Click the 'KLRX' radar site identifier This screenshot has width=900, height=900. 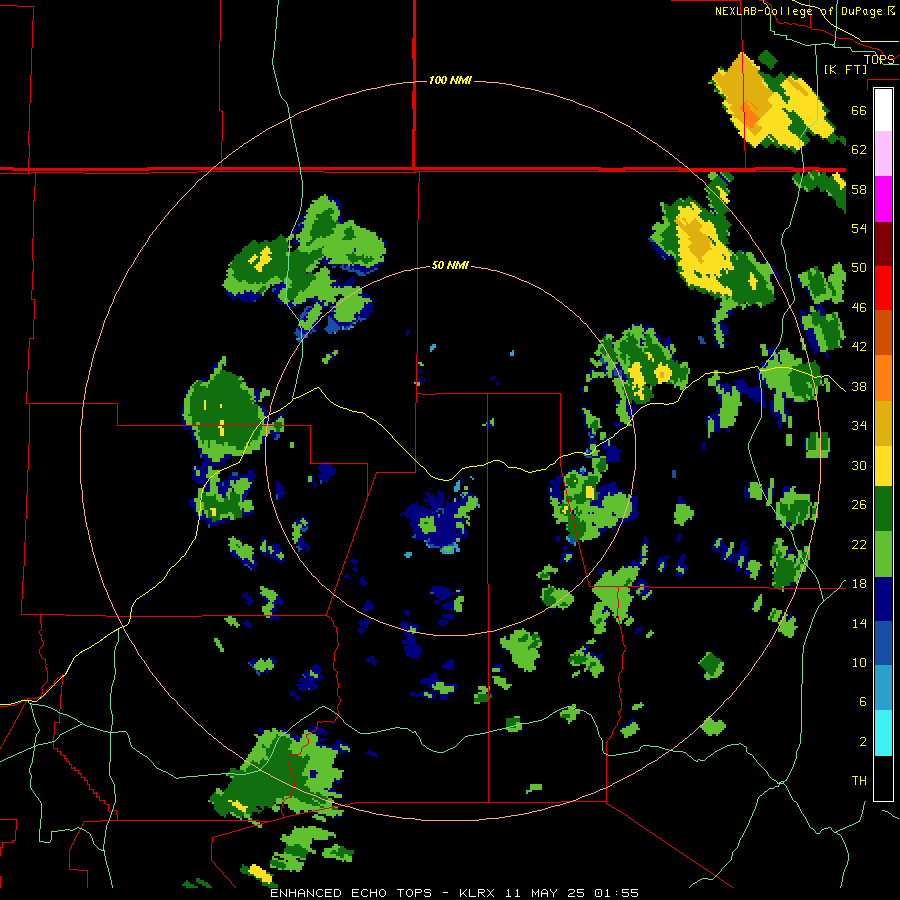coord(478,893)
